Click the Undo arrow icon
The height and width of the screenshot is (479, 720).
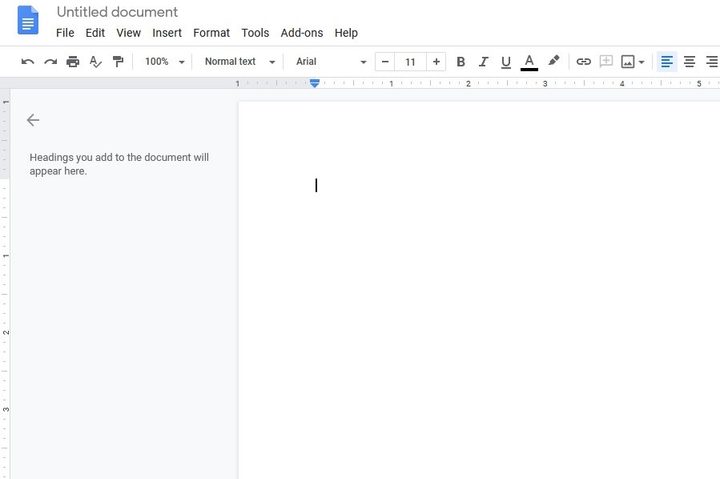click(x=28, y=62)
